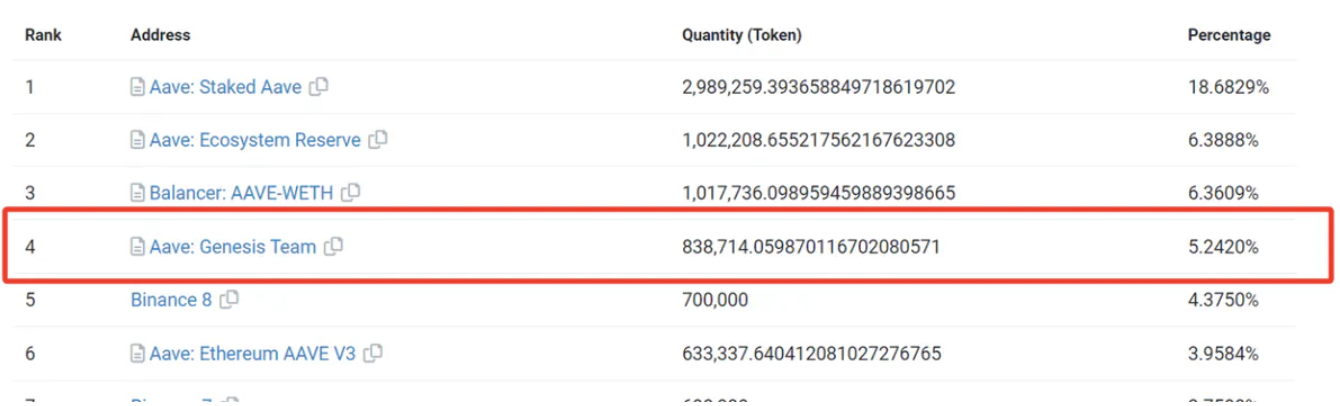Select the 6.3888% percentage cell

pos(1224,140)
